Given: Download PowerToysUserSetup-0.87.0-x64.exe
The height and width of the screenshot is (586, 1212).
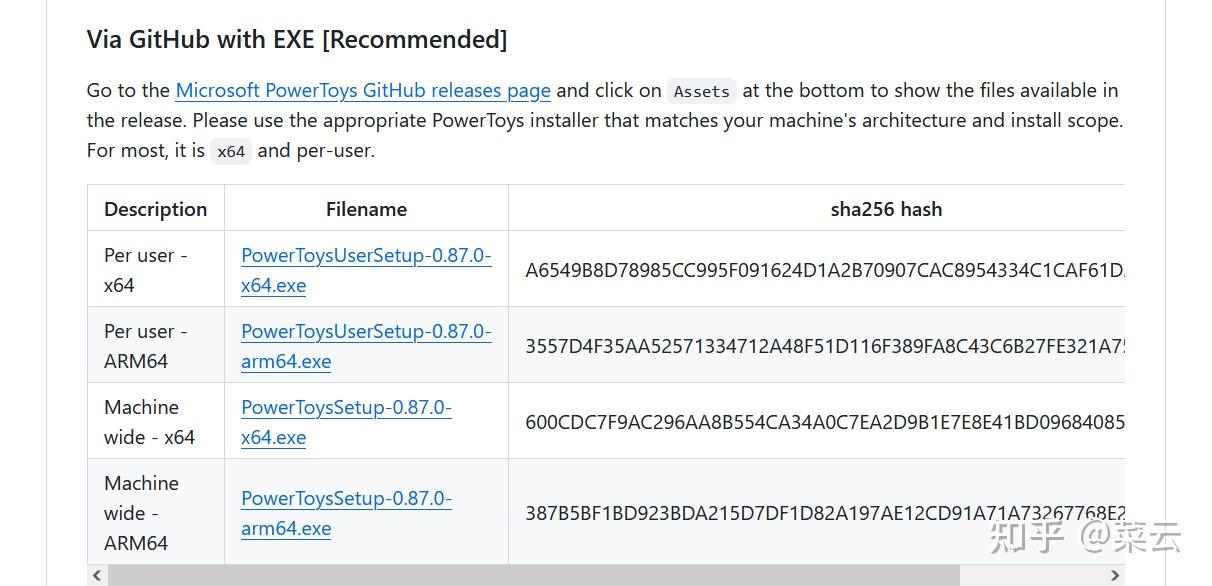Looking at the screenshot, I should click(366, 270).
